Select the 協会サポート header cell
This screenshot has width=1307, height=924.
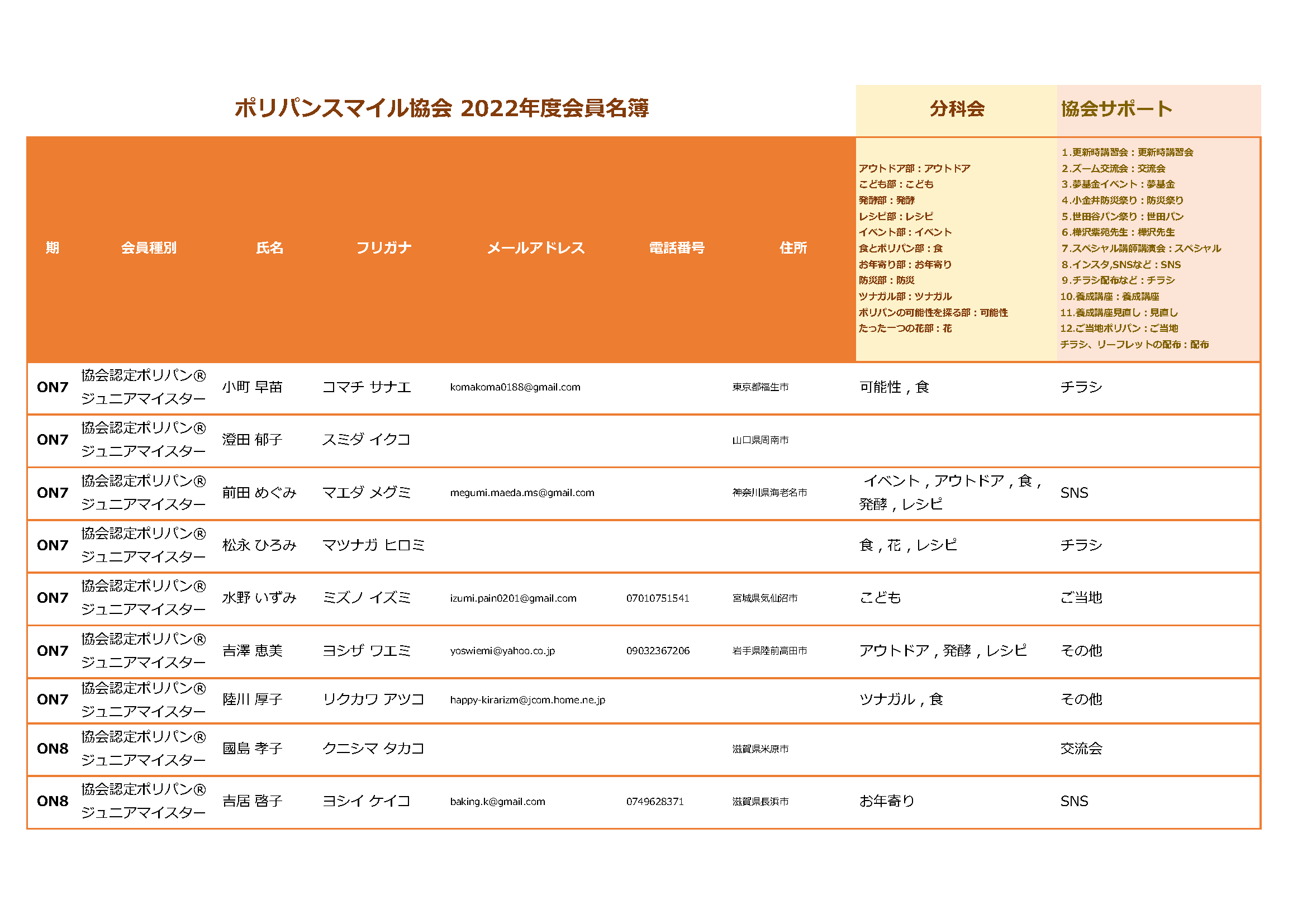coord(1158,111)
